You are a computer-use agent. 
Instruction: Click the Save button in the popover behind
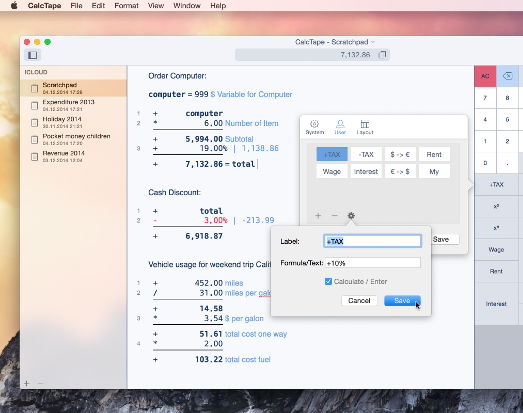point(445,240)
